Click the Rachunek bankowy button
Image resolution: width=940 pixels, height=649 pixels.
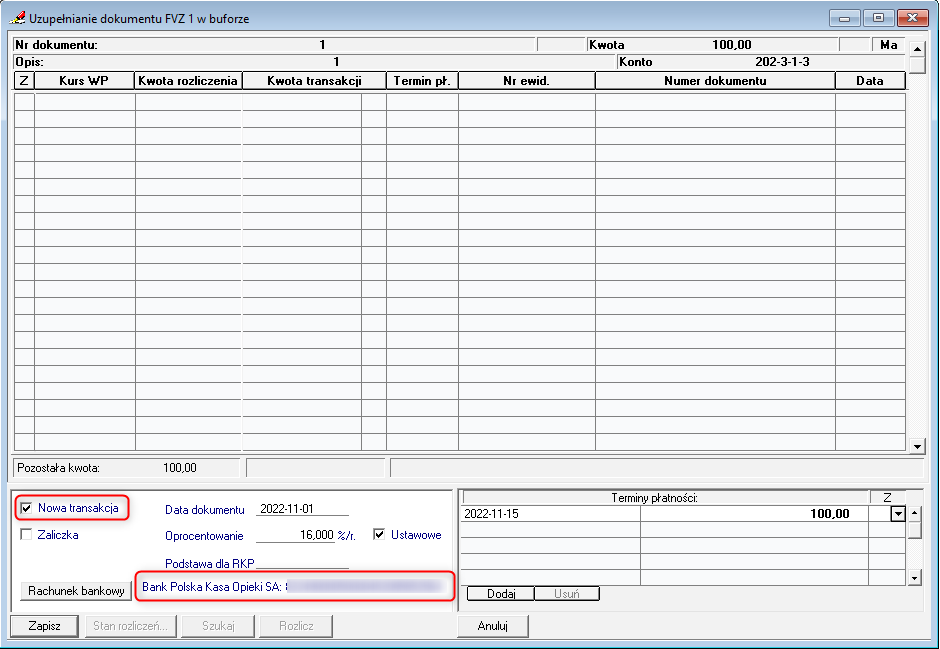76,591
